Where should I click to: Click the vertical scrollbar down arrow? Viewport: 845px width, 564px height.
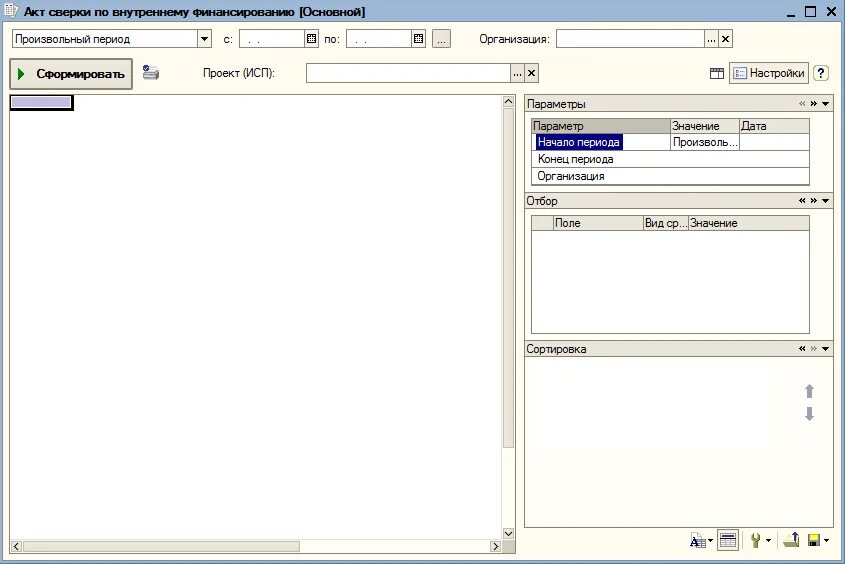[508, 533]
